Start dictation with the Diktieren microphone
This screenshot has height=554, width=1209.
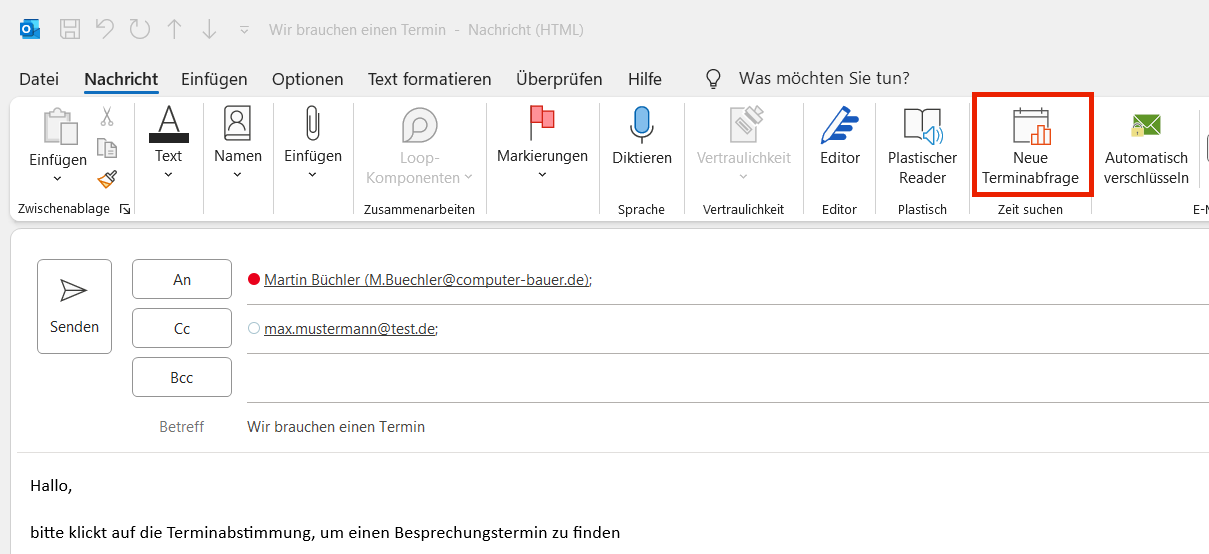(641, 127)
